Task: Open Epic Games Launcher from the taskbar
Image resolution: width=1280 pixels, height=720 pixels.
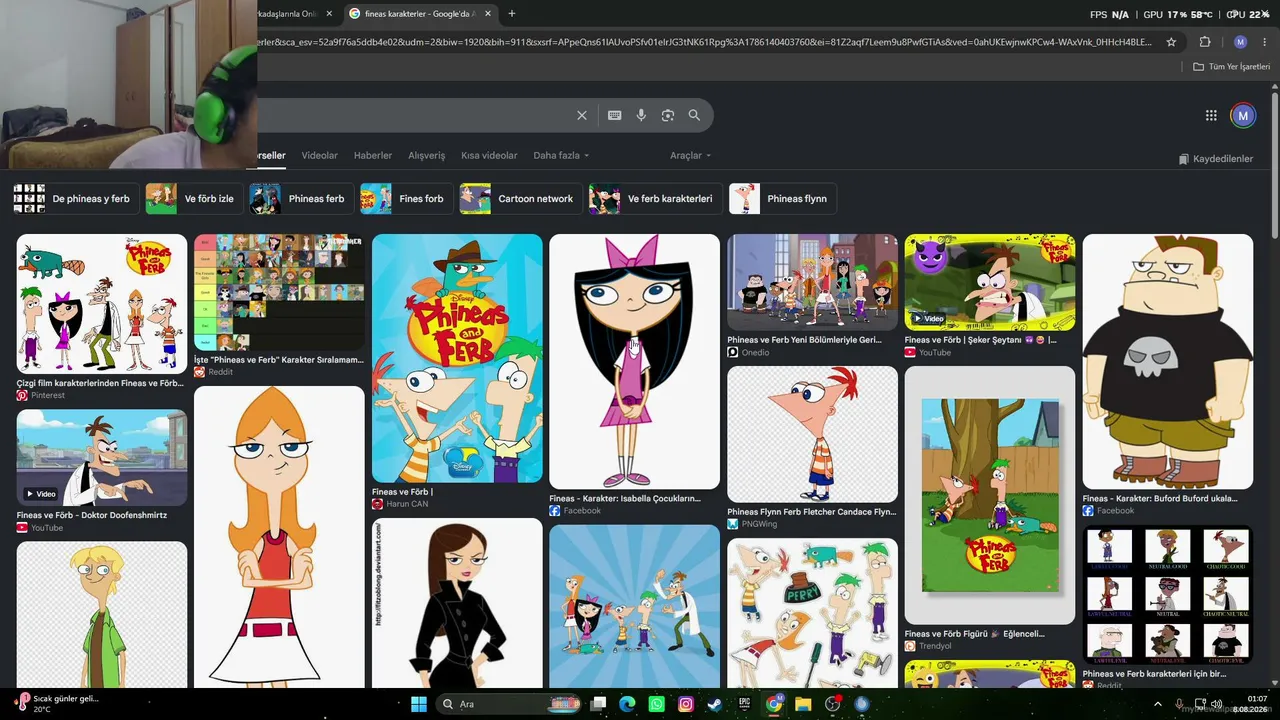Action: [x=744, y=704]
